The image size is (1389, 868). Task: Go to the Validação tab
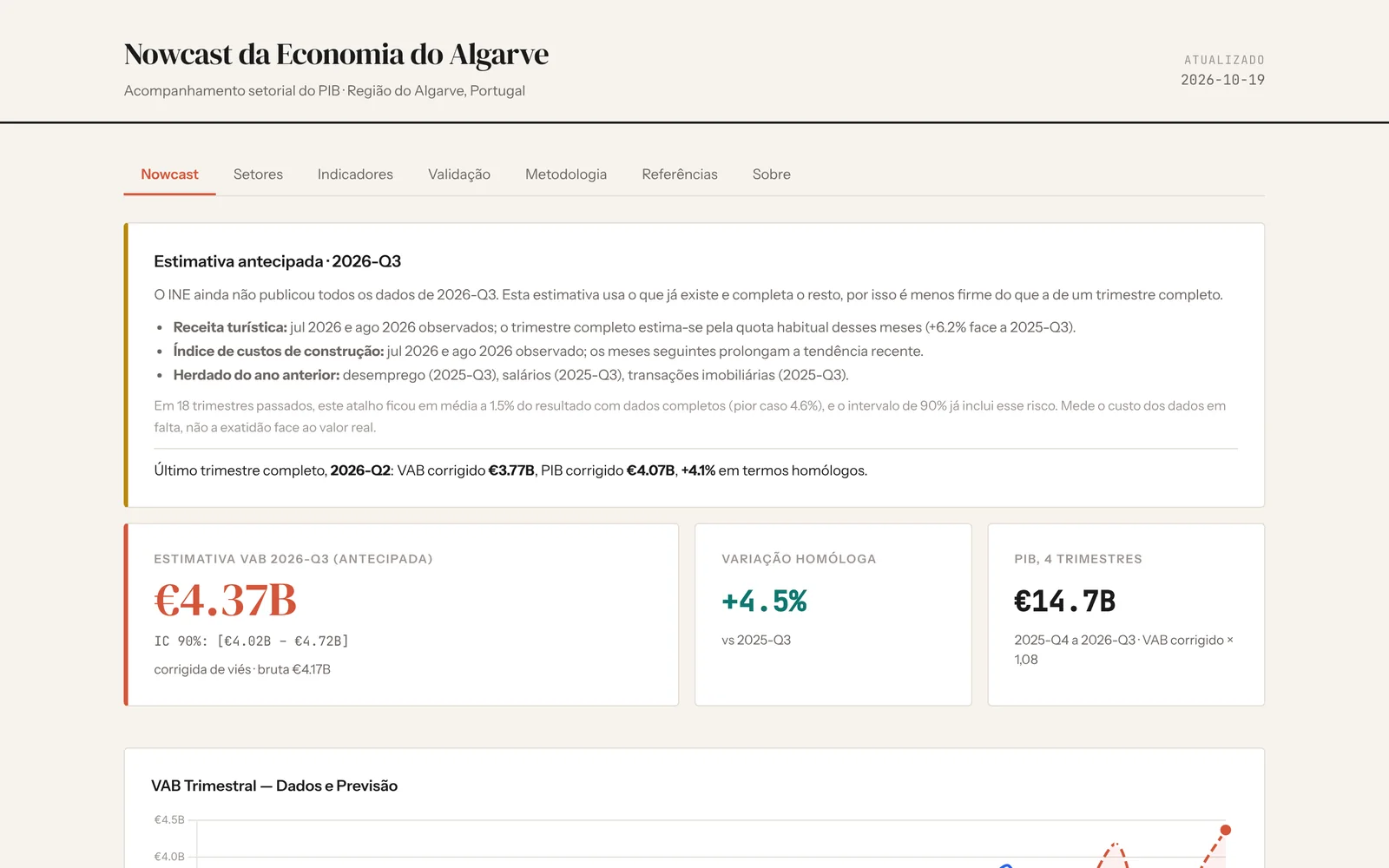(x=459, y=174)
